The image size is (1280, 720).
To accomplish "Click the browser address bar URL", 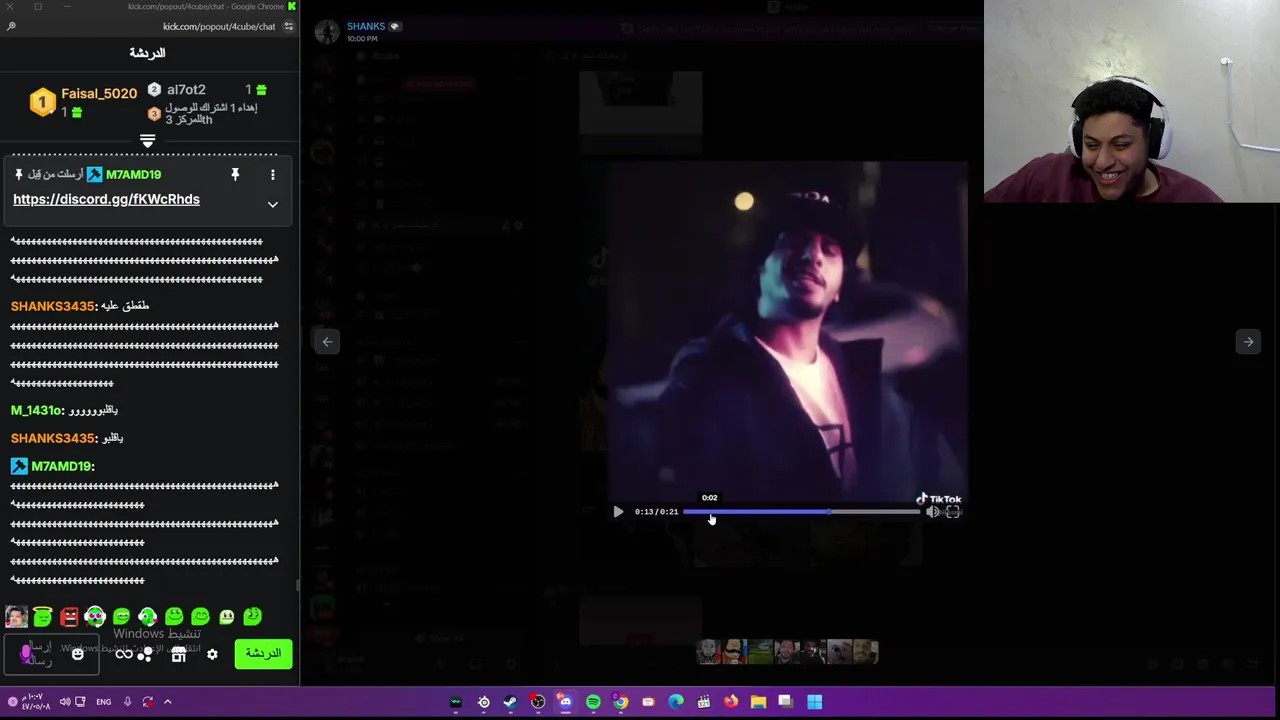I will point(219,27).
